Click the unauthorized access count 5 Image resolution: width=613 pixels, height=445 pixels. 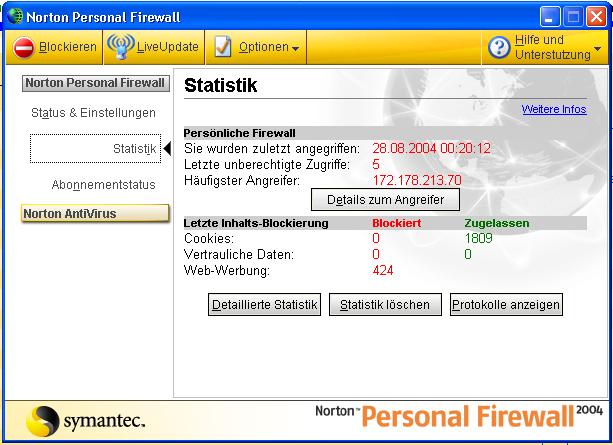click(376, 164)
